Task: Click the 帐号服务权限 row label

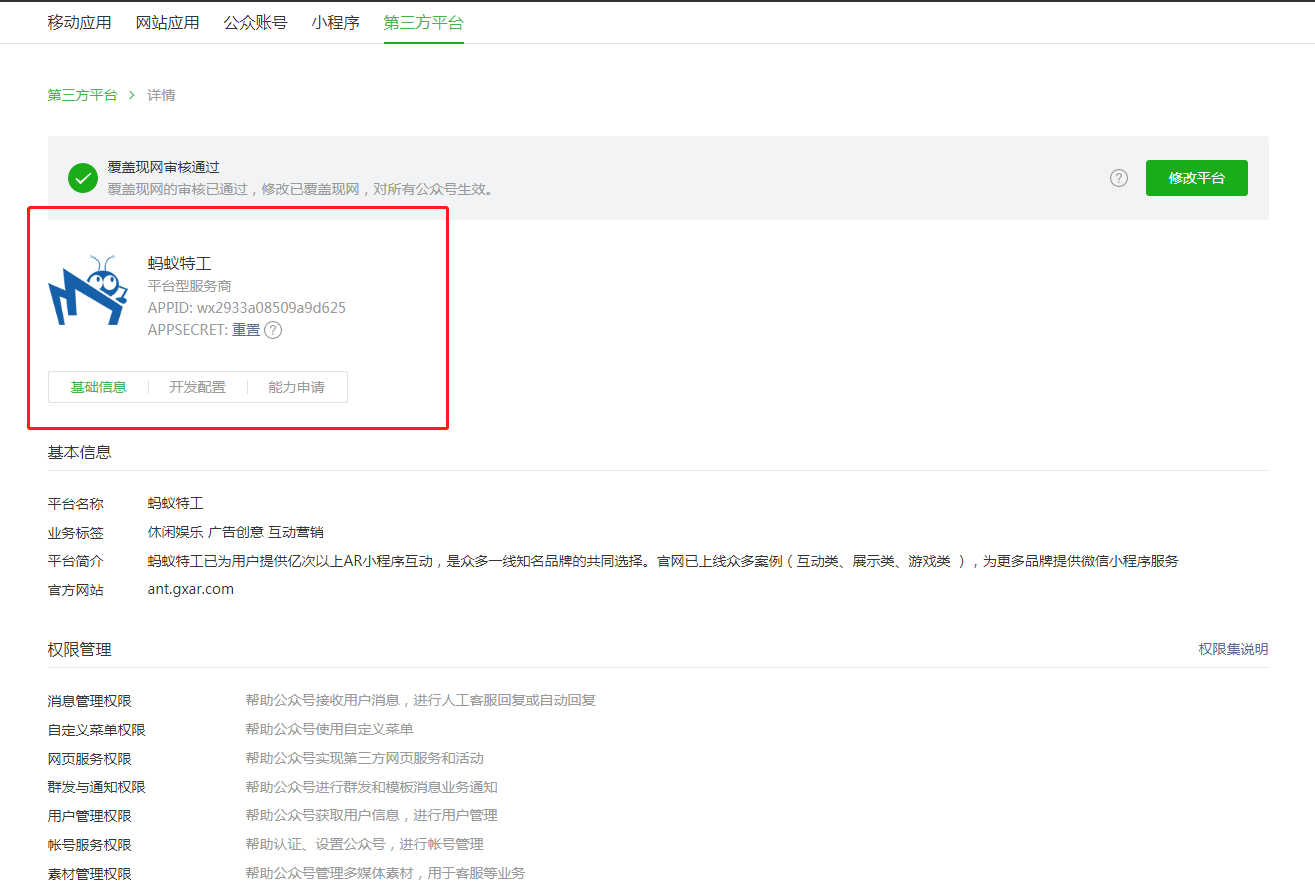Action: point(89,845)
